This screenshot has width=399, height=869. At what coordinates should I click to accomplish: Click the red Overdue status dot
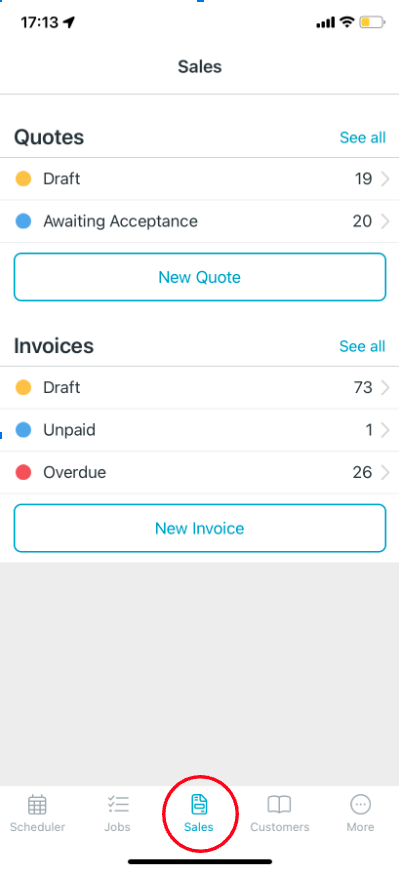tap(23, 473)
